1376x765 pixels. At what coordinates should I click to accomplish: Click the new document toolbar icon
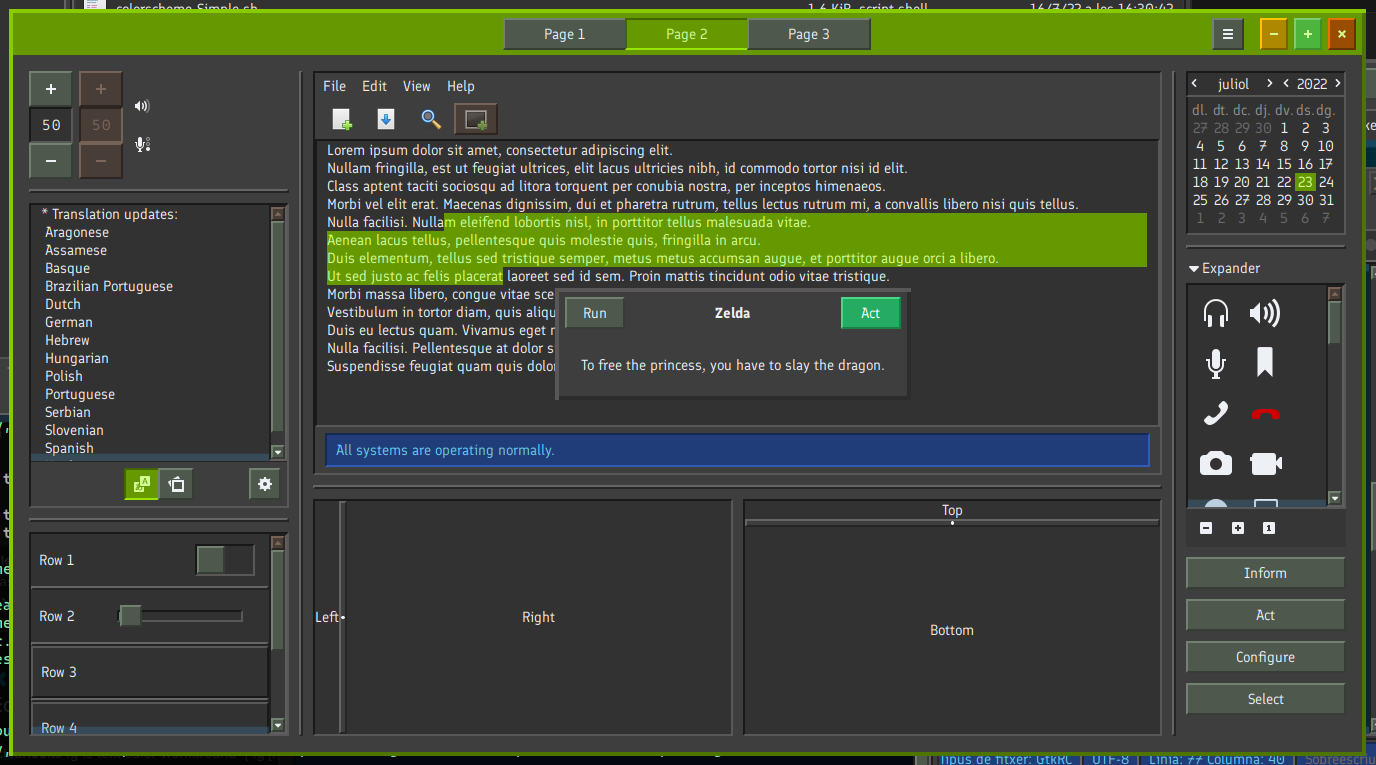(342, 120)
